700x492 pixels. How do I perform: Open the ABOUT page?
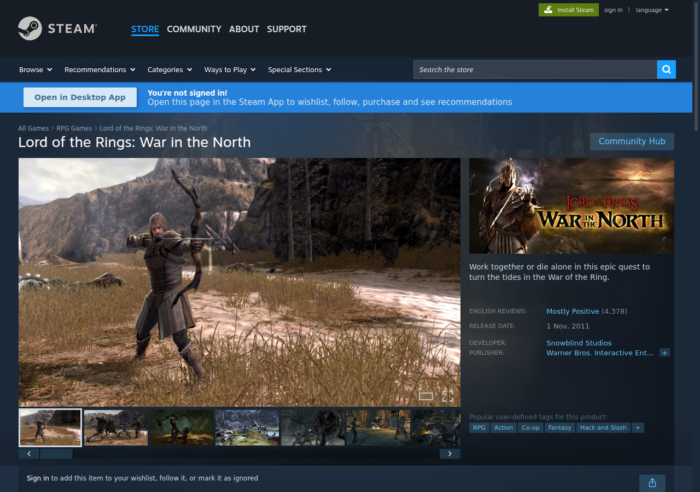[x=244, y=29]
